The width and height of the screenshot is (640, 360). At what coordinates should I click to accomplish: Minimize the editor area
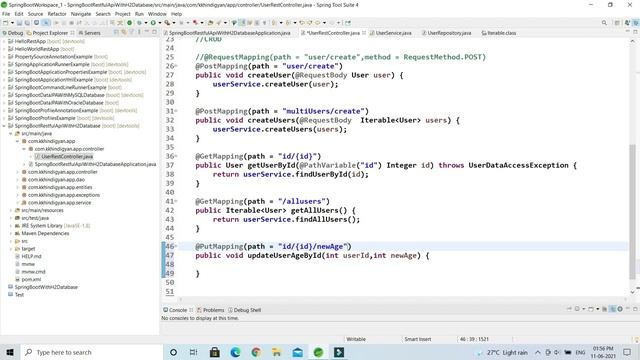[628, 32]
